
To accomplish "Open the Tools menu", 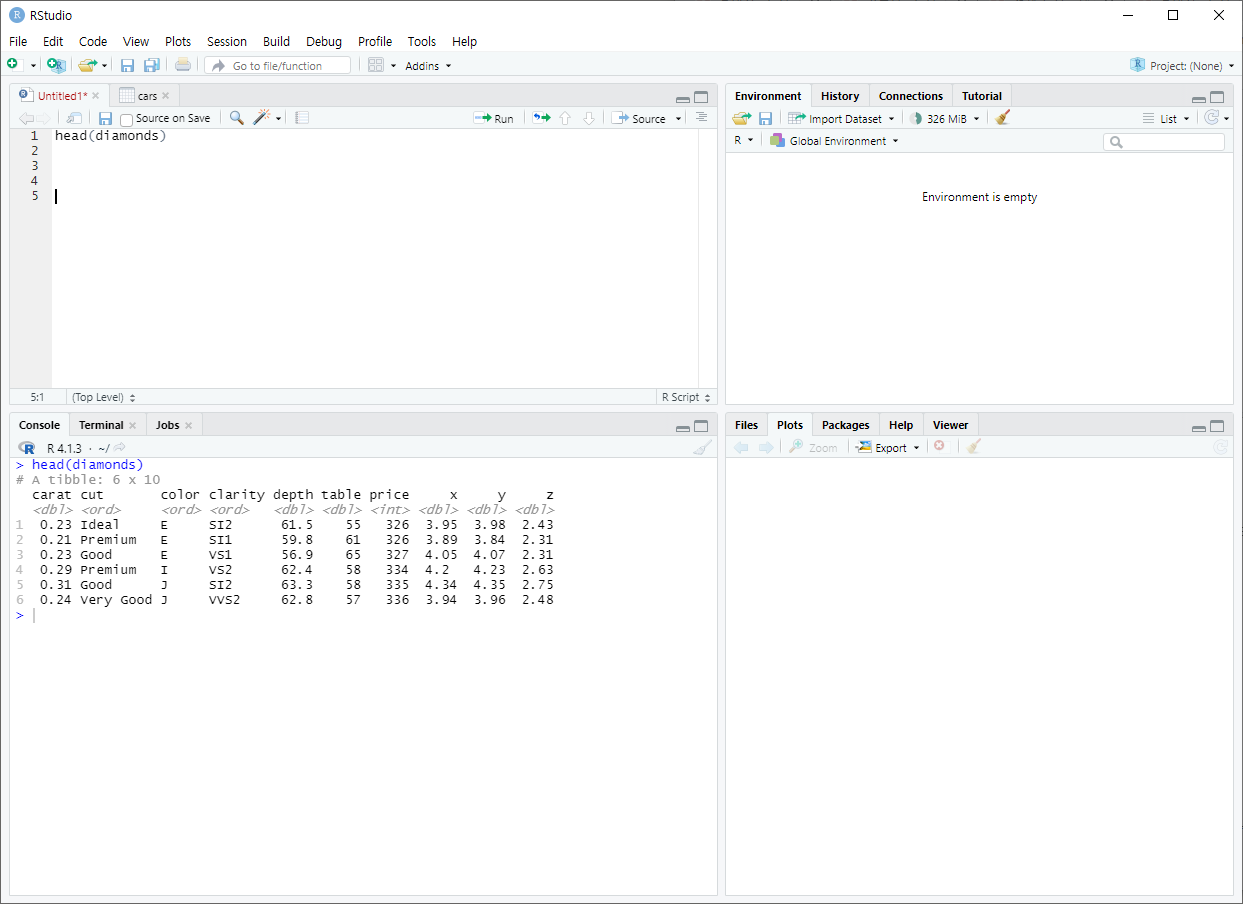I will (422, 41).
